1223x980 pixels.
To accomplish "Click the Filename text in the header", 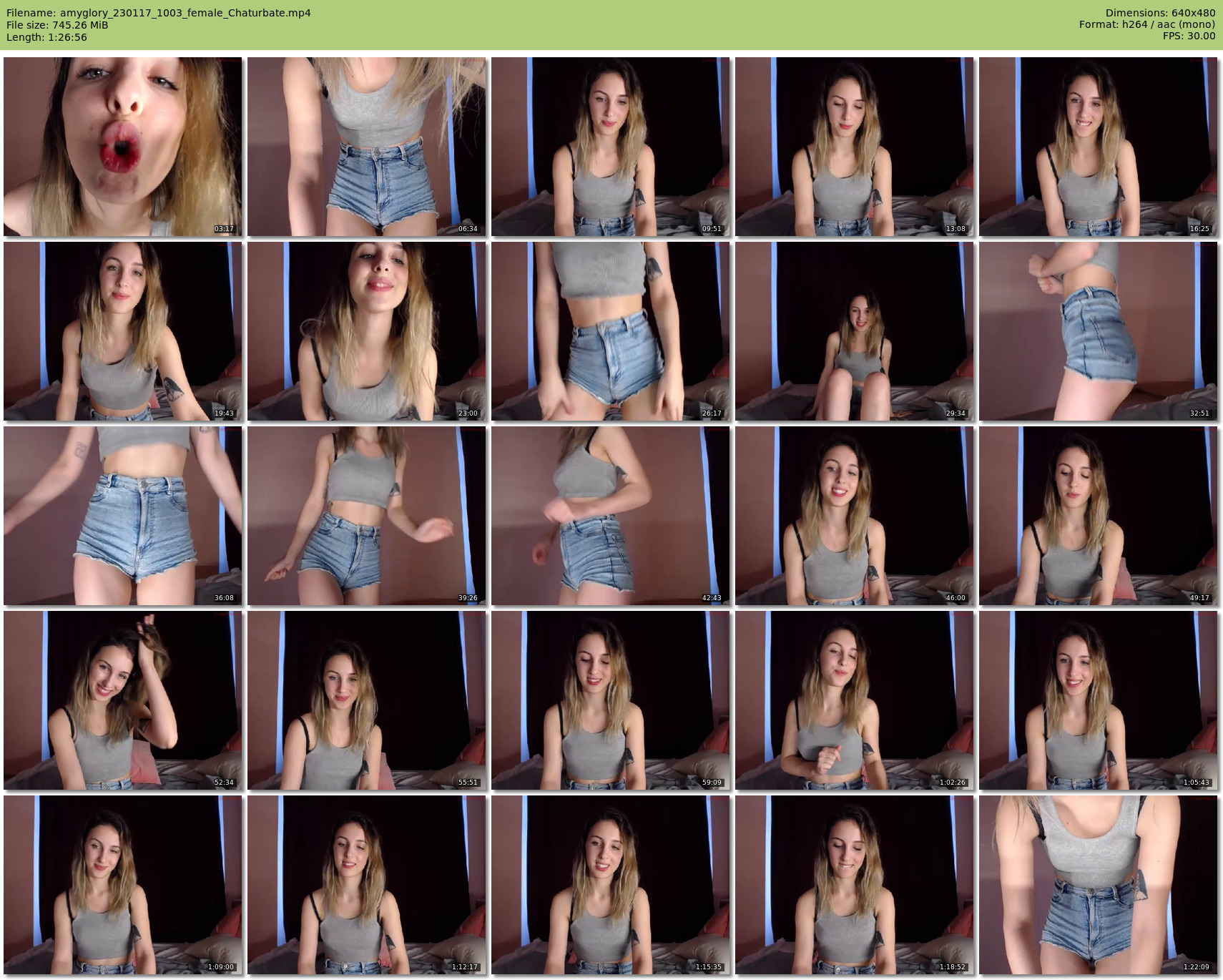I will tap(158, 13).
